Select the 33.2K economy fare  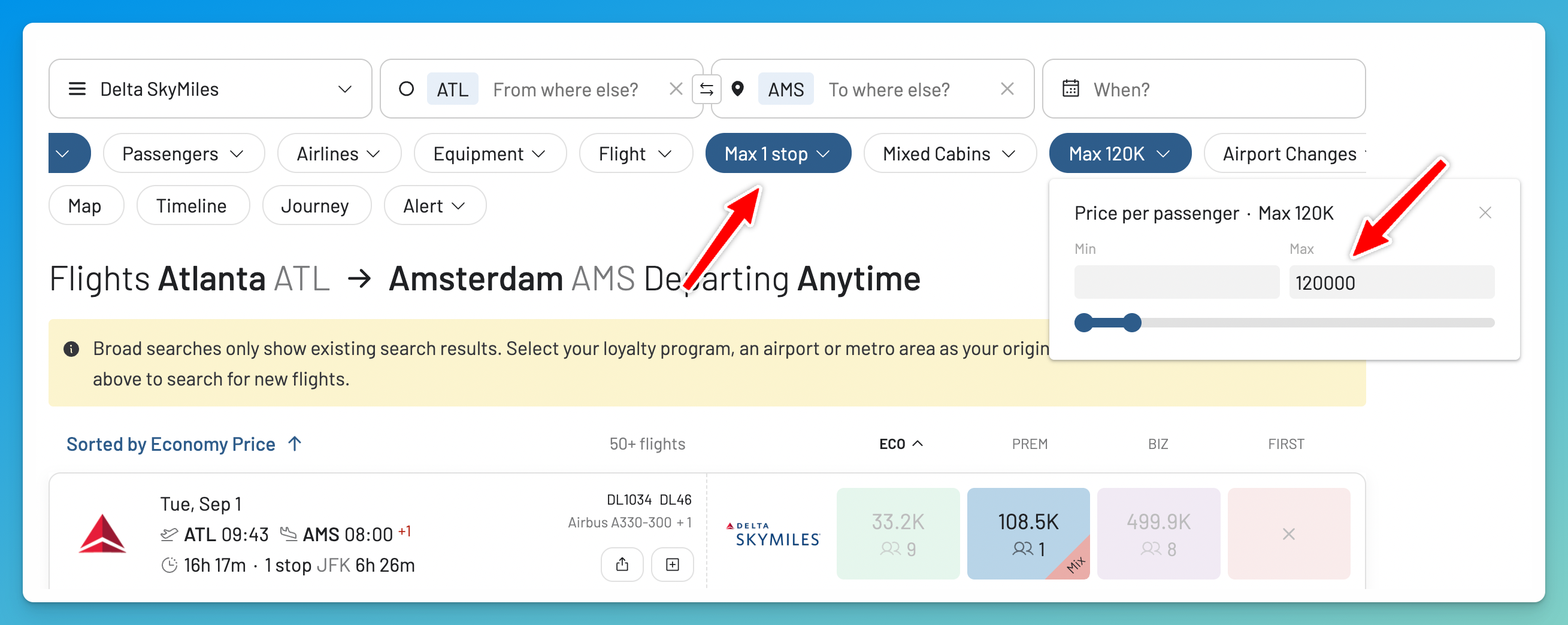tap(898, 533)
